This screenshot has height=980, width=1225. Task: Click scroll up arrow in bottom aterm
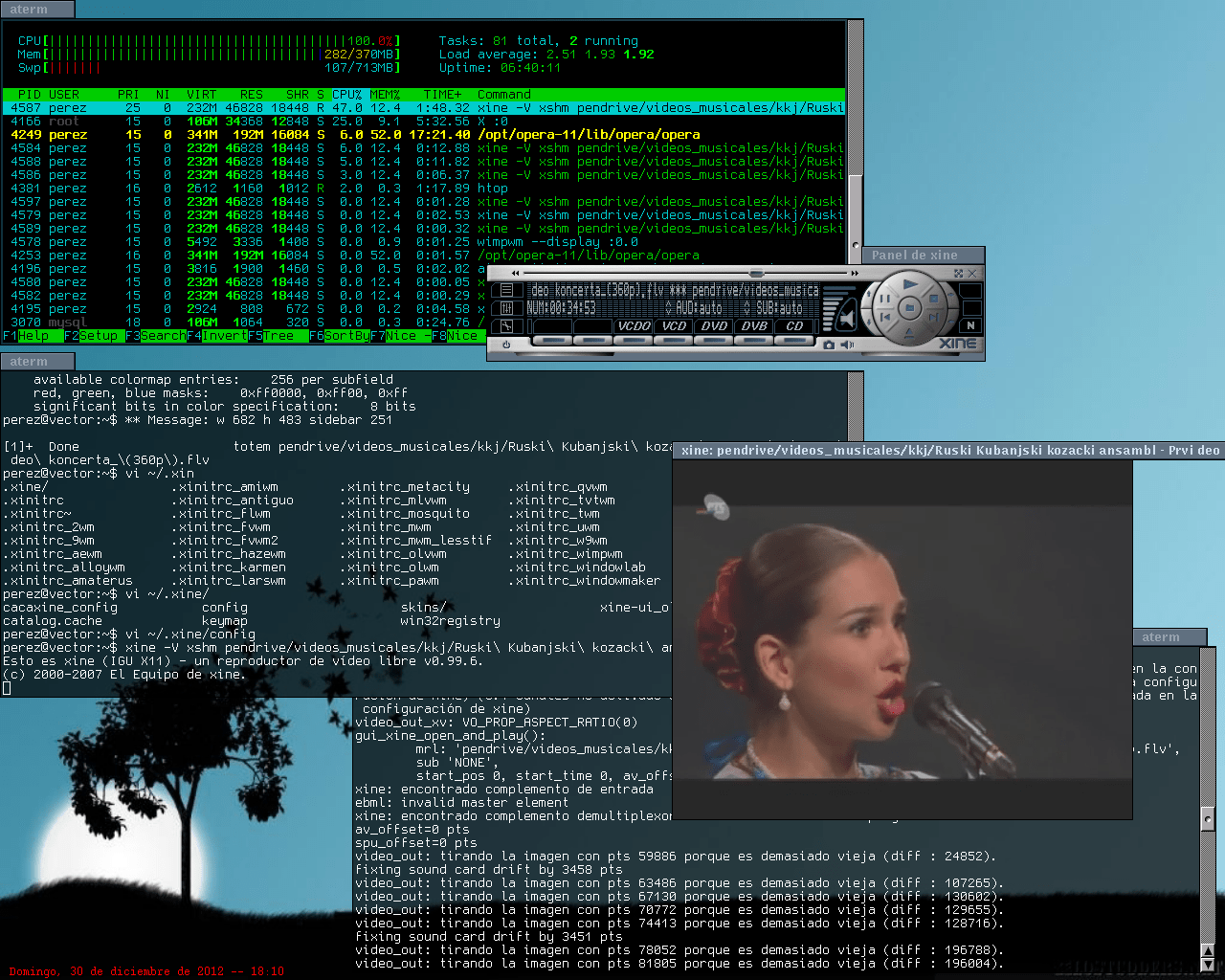(1208, 951)
